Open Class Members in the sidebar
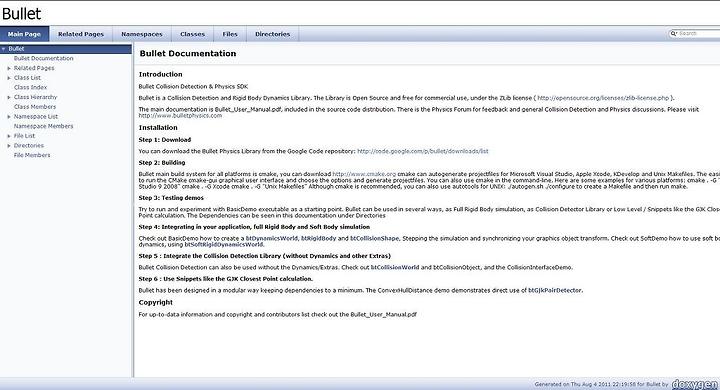 pyautogui.click(x=35, y=107)
